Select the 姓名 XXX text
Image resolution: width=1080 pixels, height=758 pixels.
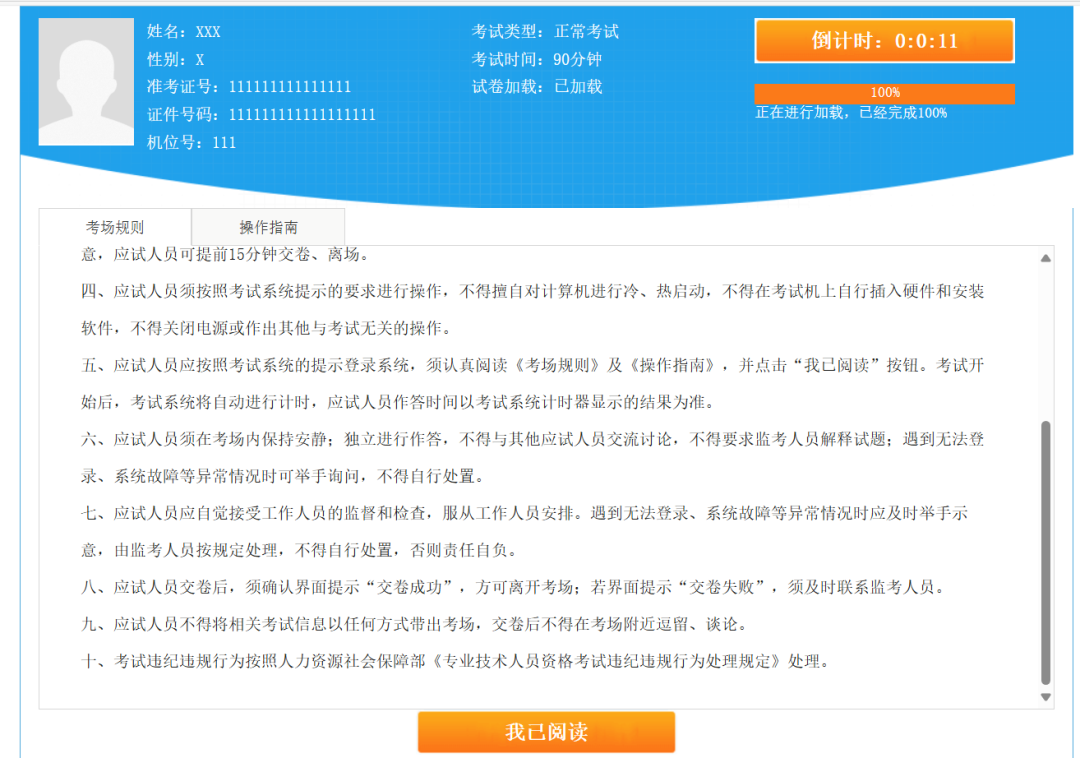coord(184,32)
